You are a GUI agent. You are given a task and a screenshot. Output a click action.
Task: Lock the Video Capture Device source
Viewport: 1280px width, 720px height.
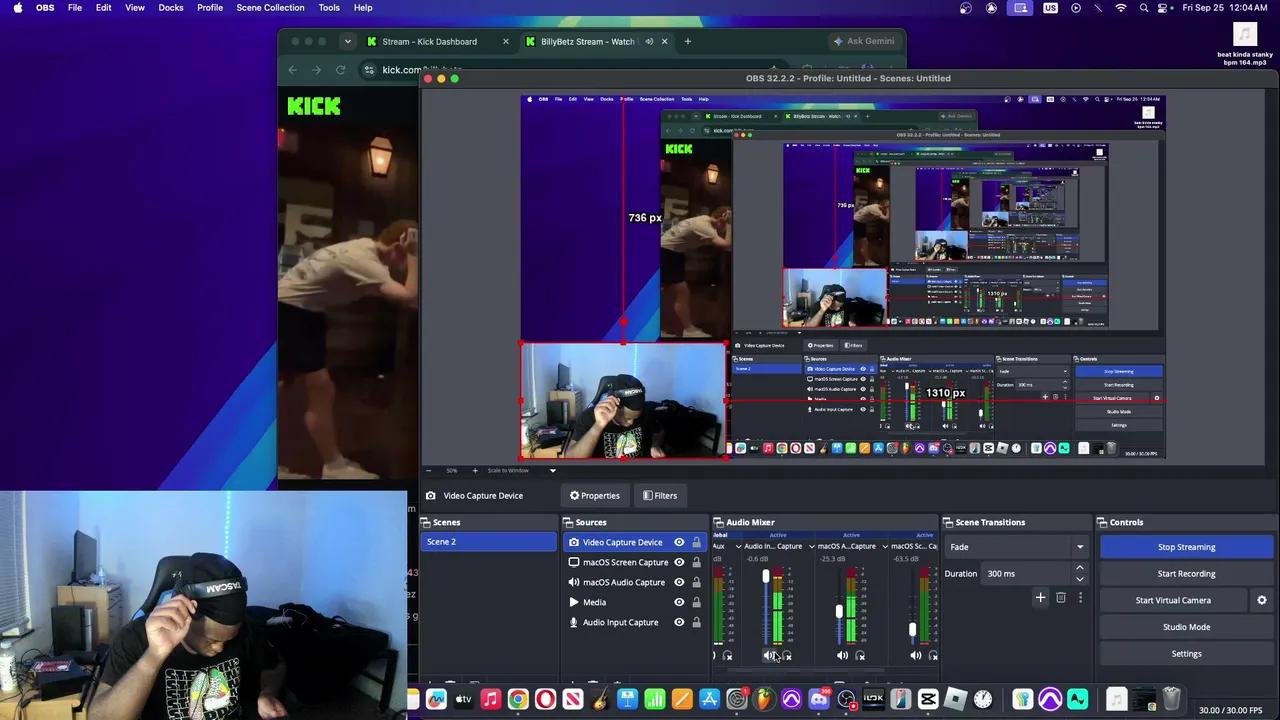(696, 542)
